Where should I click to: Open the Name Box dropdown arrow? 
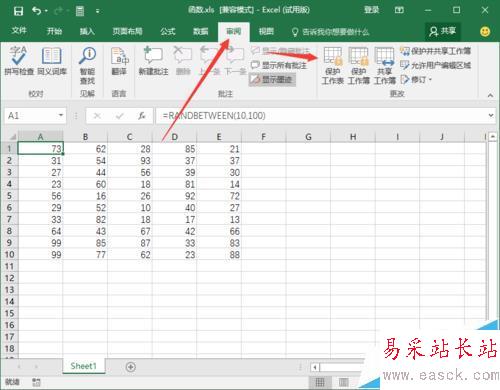(x=61, y=115)
